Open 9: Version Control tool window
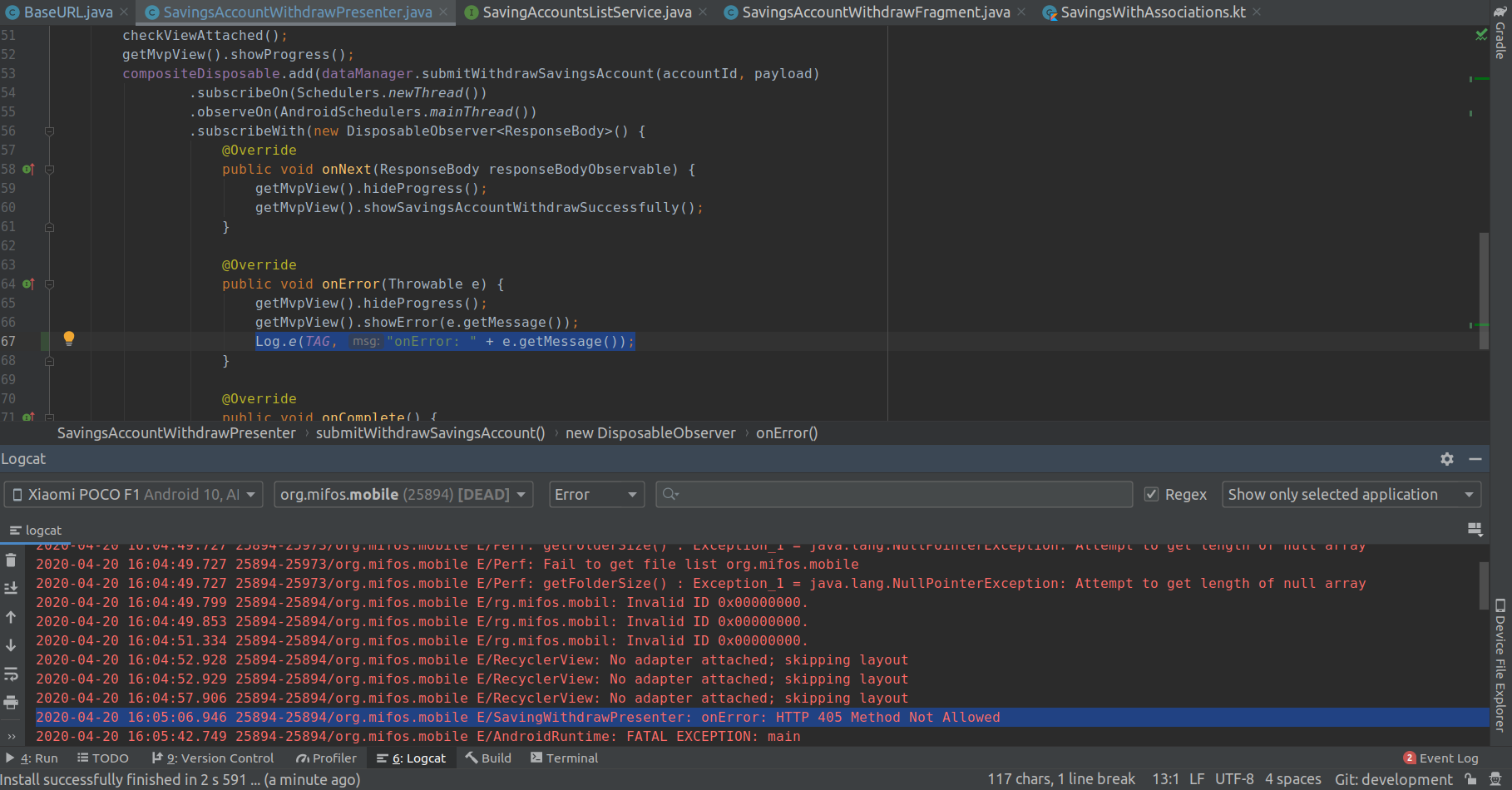1512x790 pixels. [x=213, y=758]
